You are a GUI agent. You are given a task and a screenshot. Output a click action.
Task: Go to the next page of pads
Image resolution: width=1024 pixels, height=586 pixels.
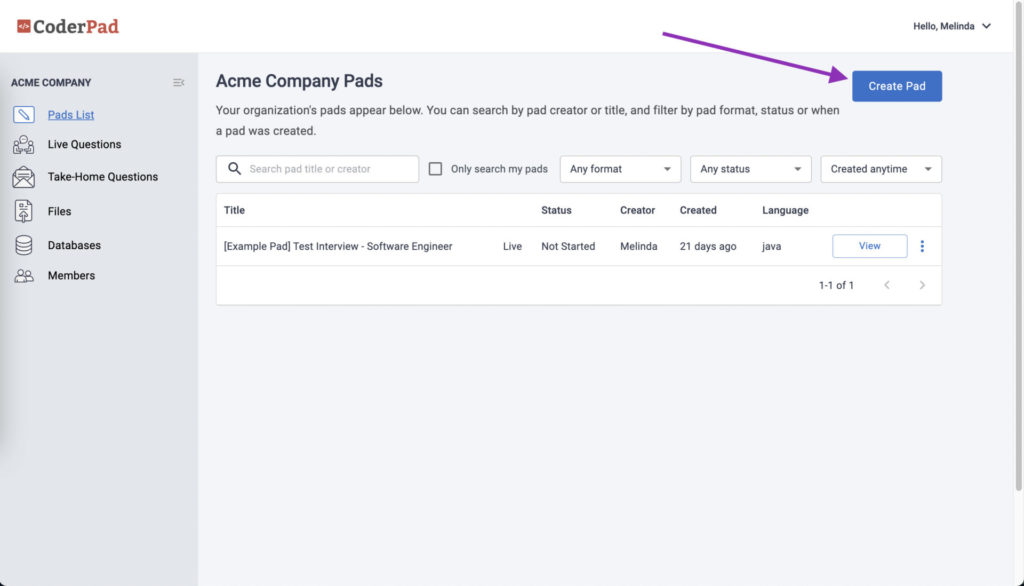[922, 285]
